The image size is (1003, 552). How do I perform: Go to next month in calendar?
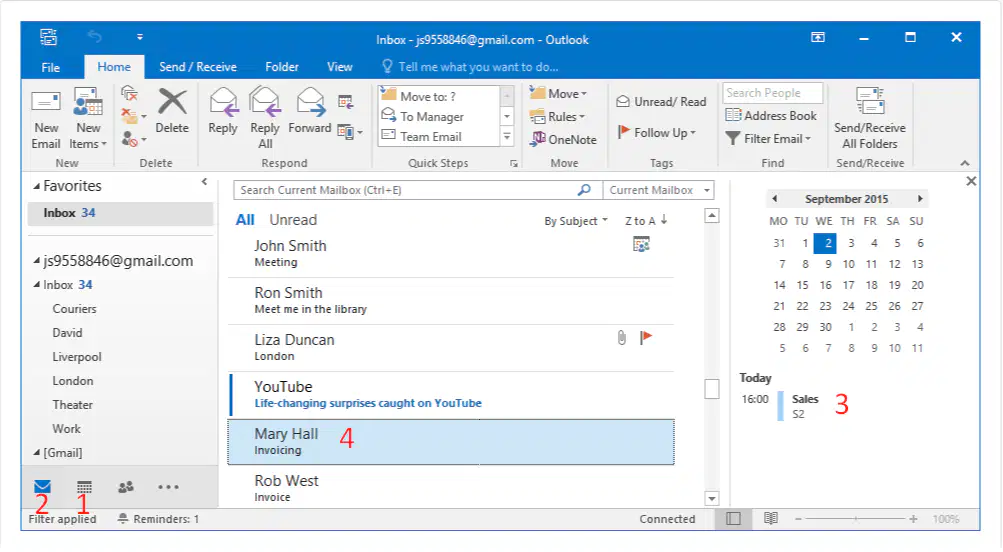tap(920, 199)
